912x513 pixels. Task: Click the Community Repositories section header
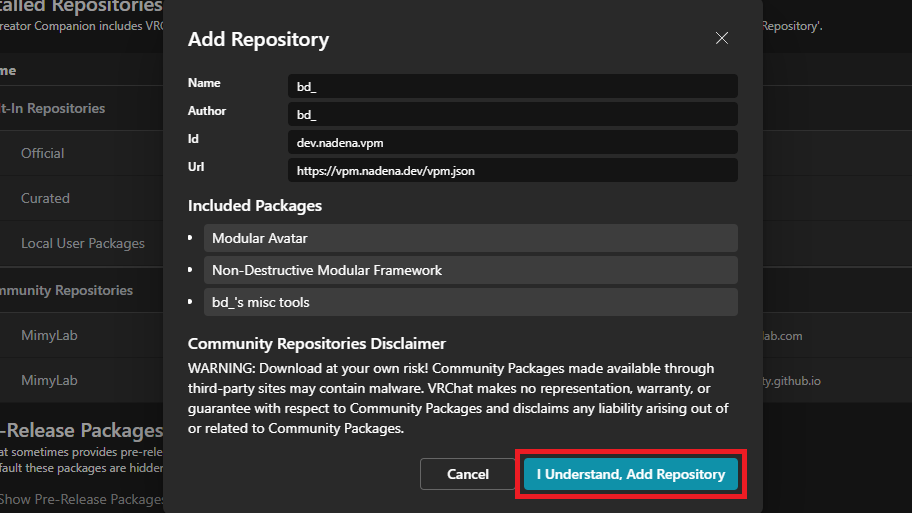(66, 290)
